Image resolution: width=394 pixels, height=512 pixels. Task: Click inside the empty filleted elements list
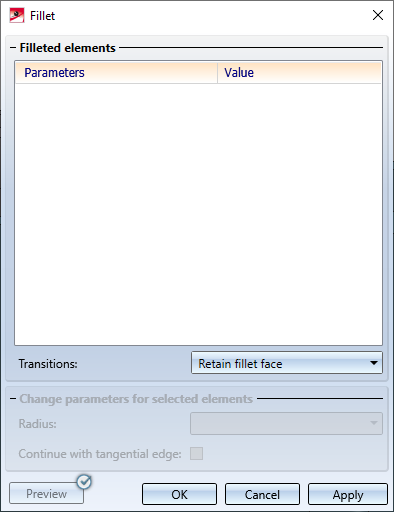click(x=198, y=214)
